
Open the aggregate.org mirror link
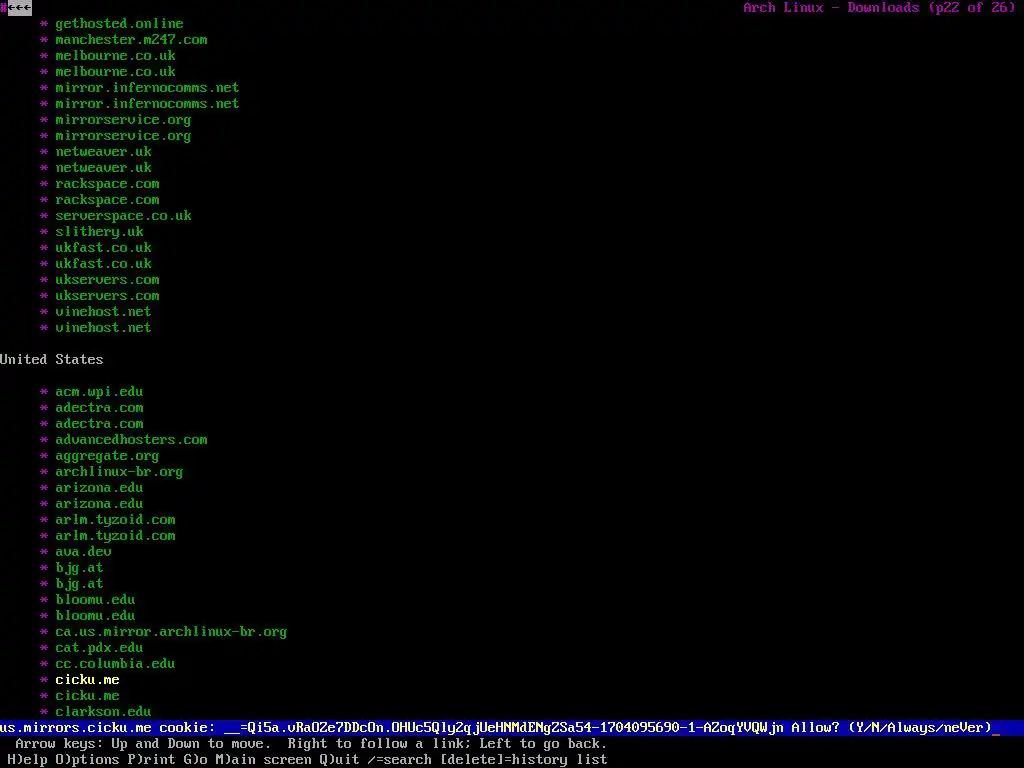[x=107, y=456]
